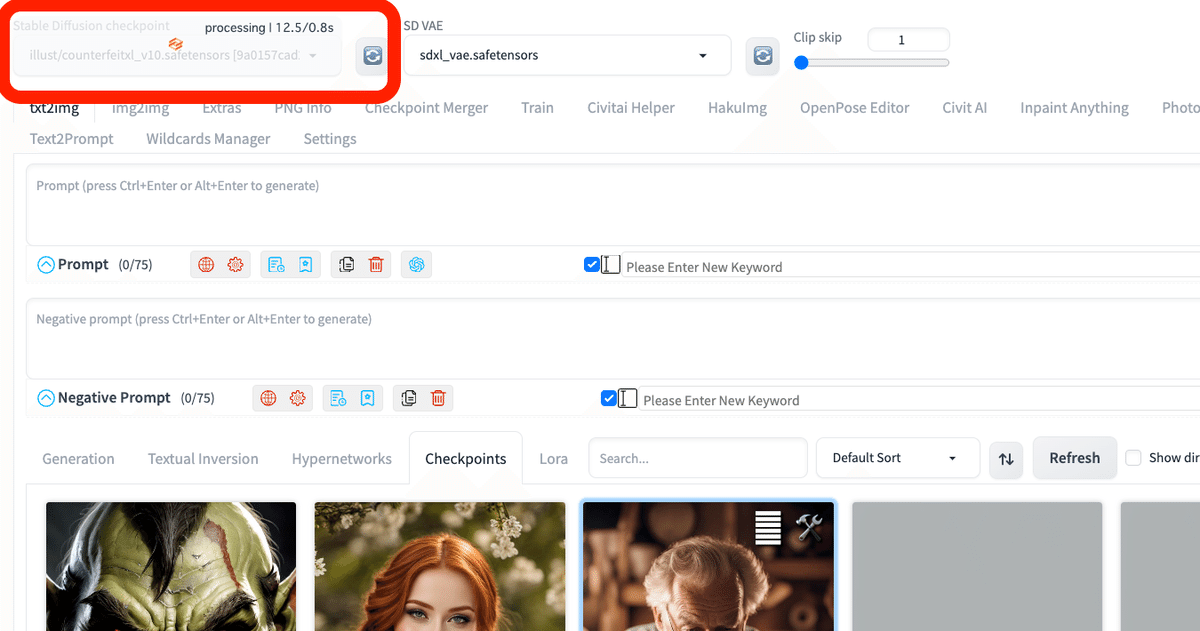This screenshot has width=1200, height=631.
Task: Select the old man checkpoint thumbnail
Action: (x=708, y=566)
